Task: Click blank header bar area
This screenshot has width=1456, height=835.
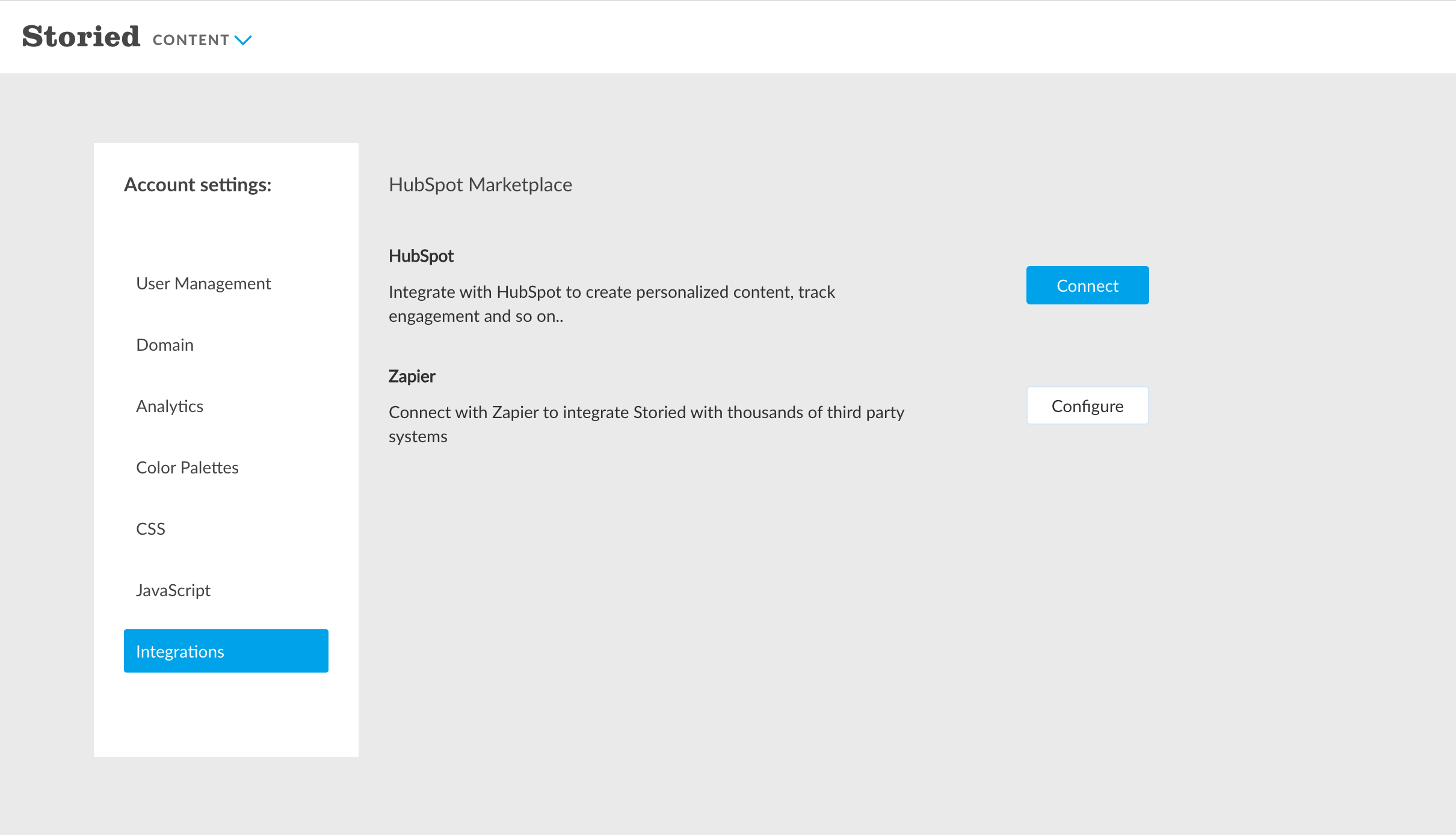Action: point(842,37)
